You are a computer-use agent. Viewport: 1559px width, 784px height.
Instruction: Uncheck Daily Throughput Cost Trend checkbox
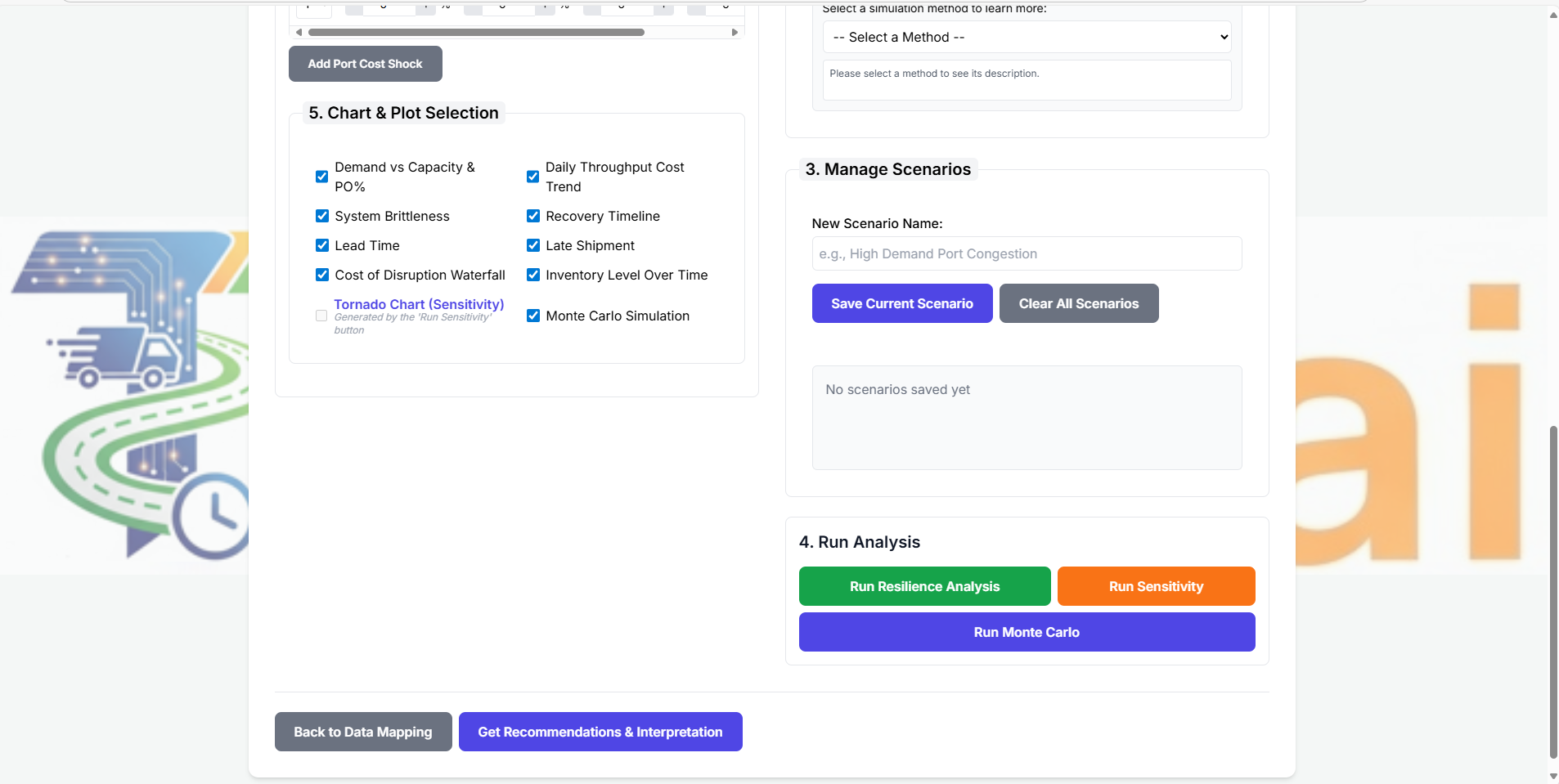point(533,177)
